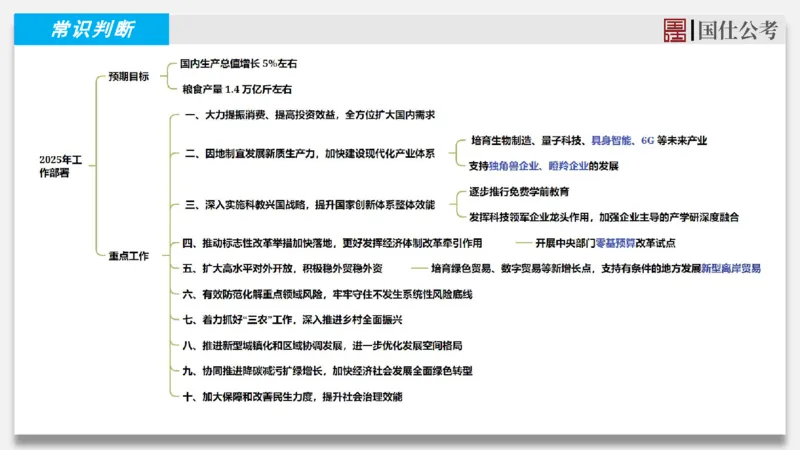The height and width of the screenshot is (450, 800).
Task: Select the 预期目标 branch node
Action: point(129,77)
